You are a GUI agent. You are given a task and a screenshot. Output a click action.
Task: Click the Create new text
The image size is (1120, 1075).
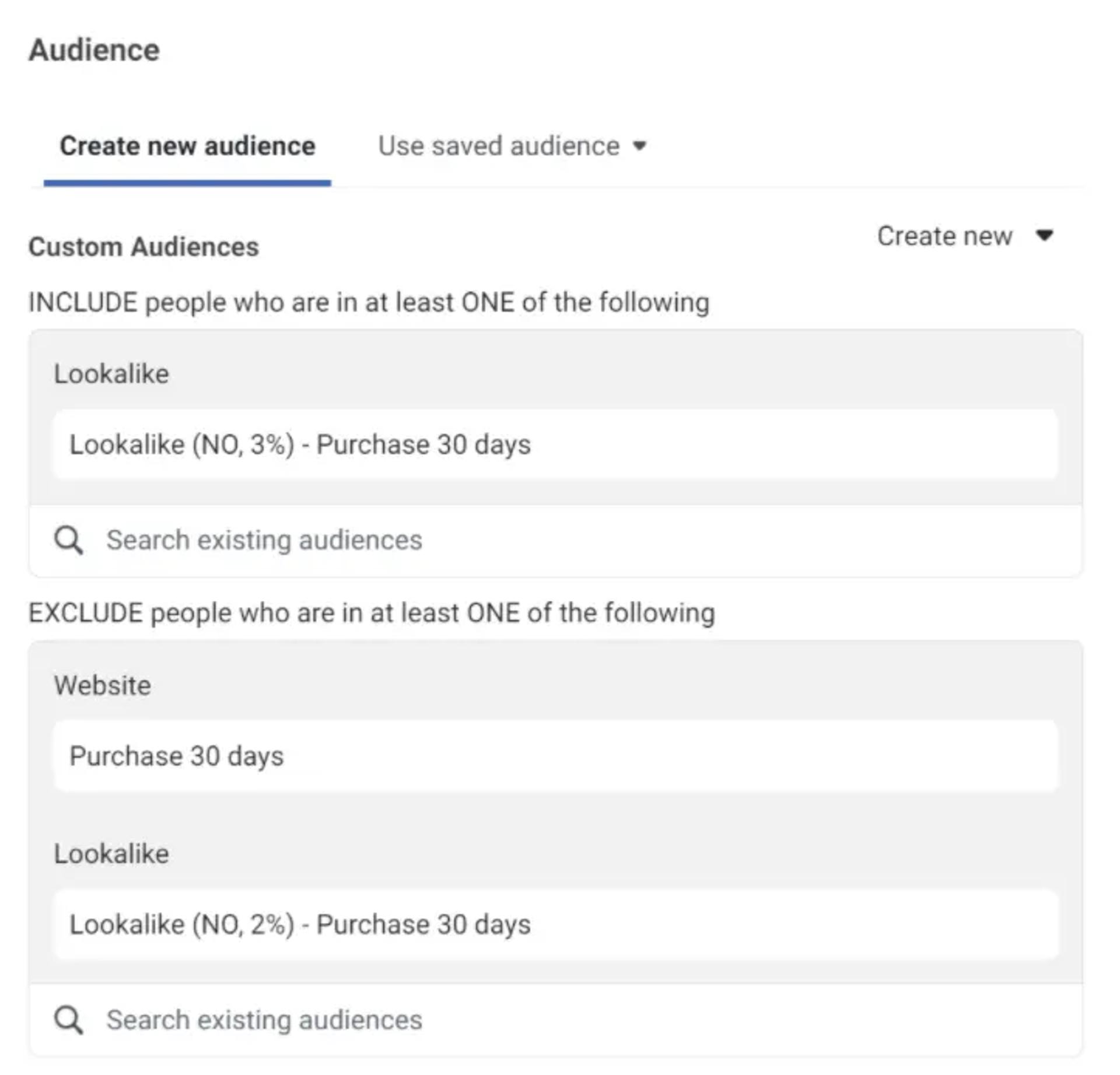[x=944, y=236]
